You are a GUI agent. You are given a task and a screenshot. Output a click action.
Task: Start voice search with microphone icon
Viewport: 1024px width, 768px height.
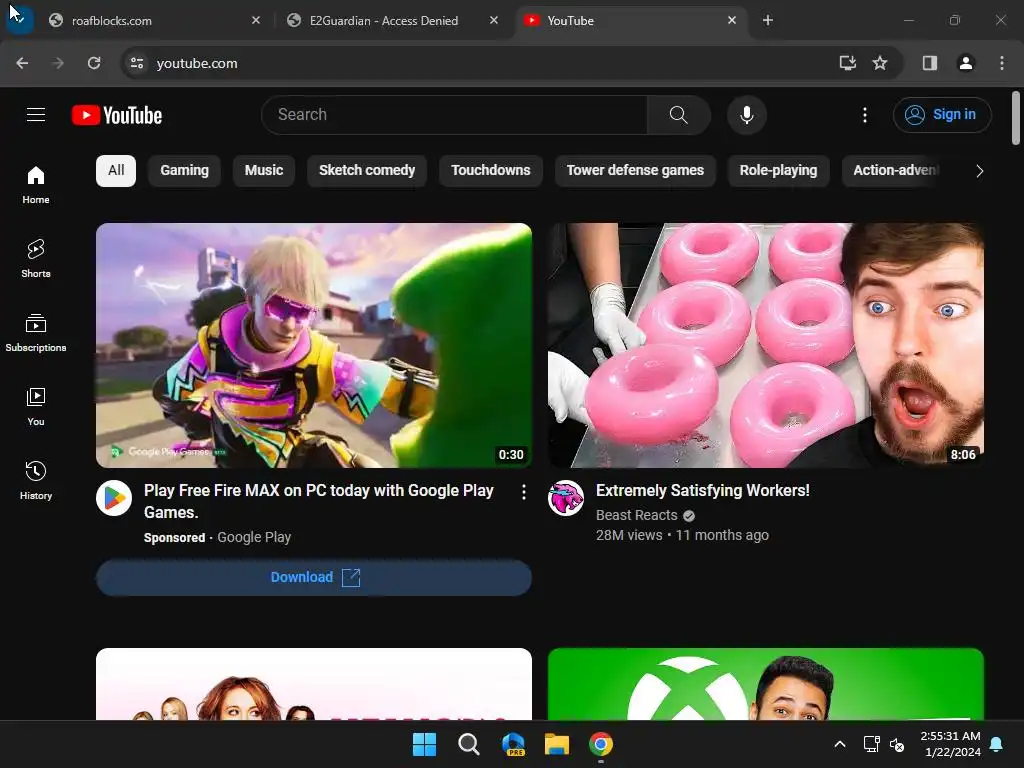pyautogui.click(x=746, y=115)
